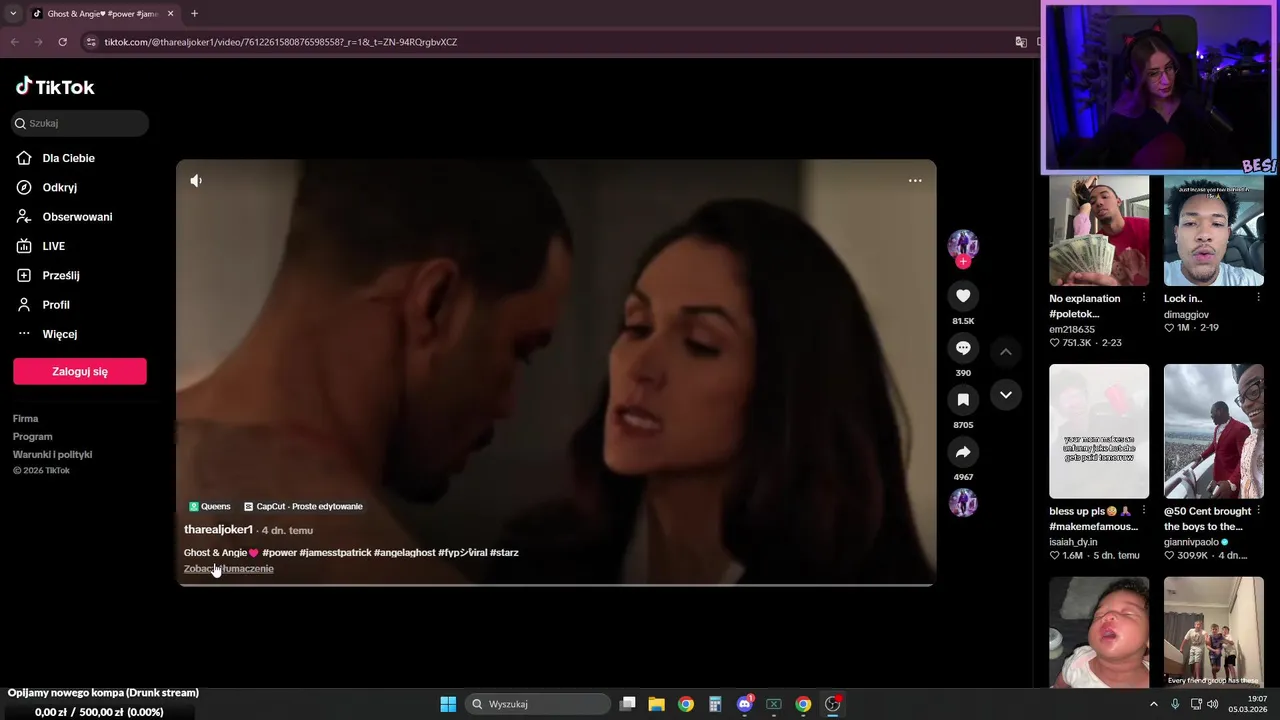Image resolution: width=1280 pixels, height=720 pixels.
Task: Open @50 Cent brought the boys thumbnail
Action: pos(1214,431)
